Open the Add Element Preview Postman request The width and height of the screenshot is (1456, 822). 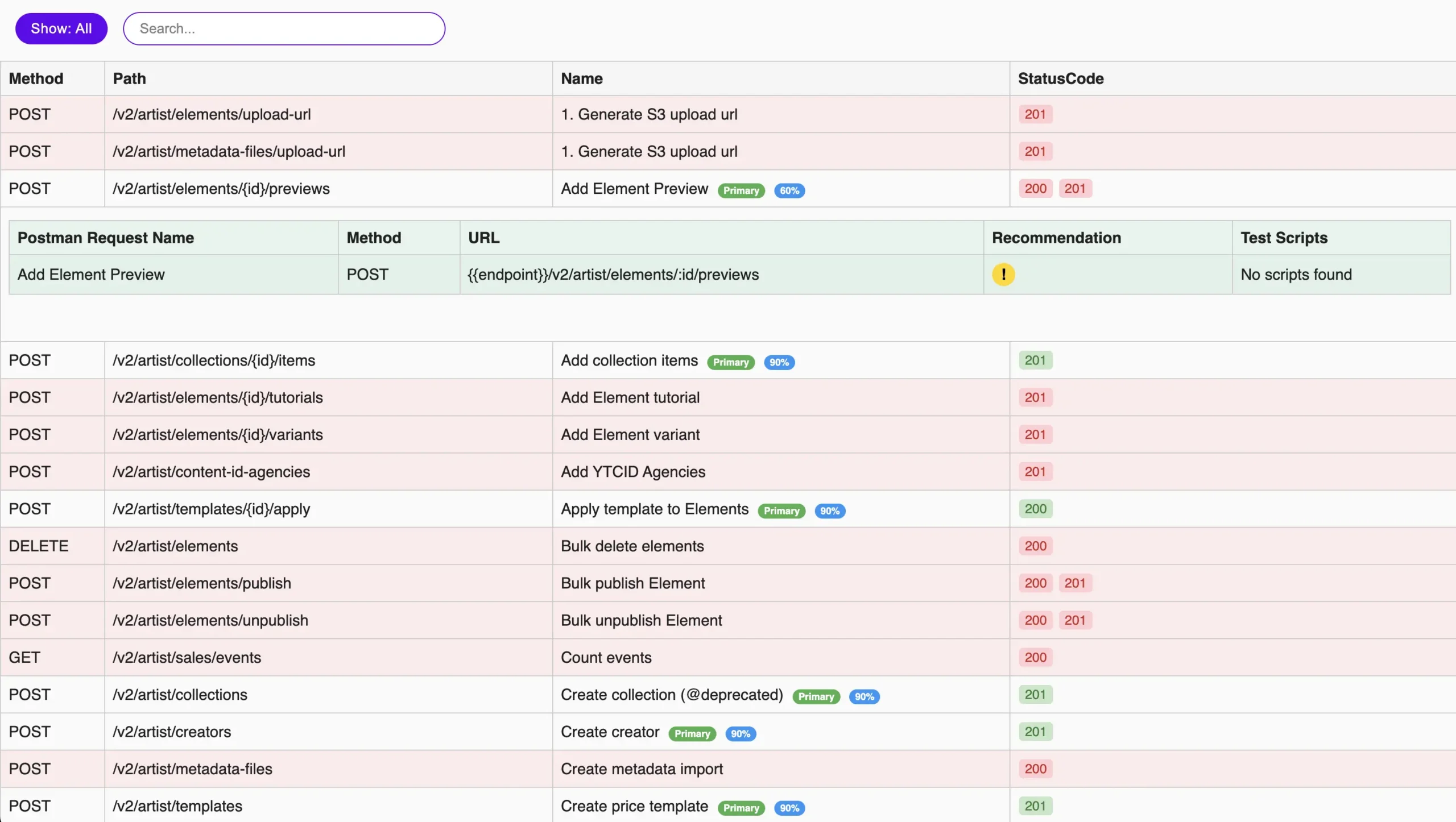point(91,275)
